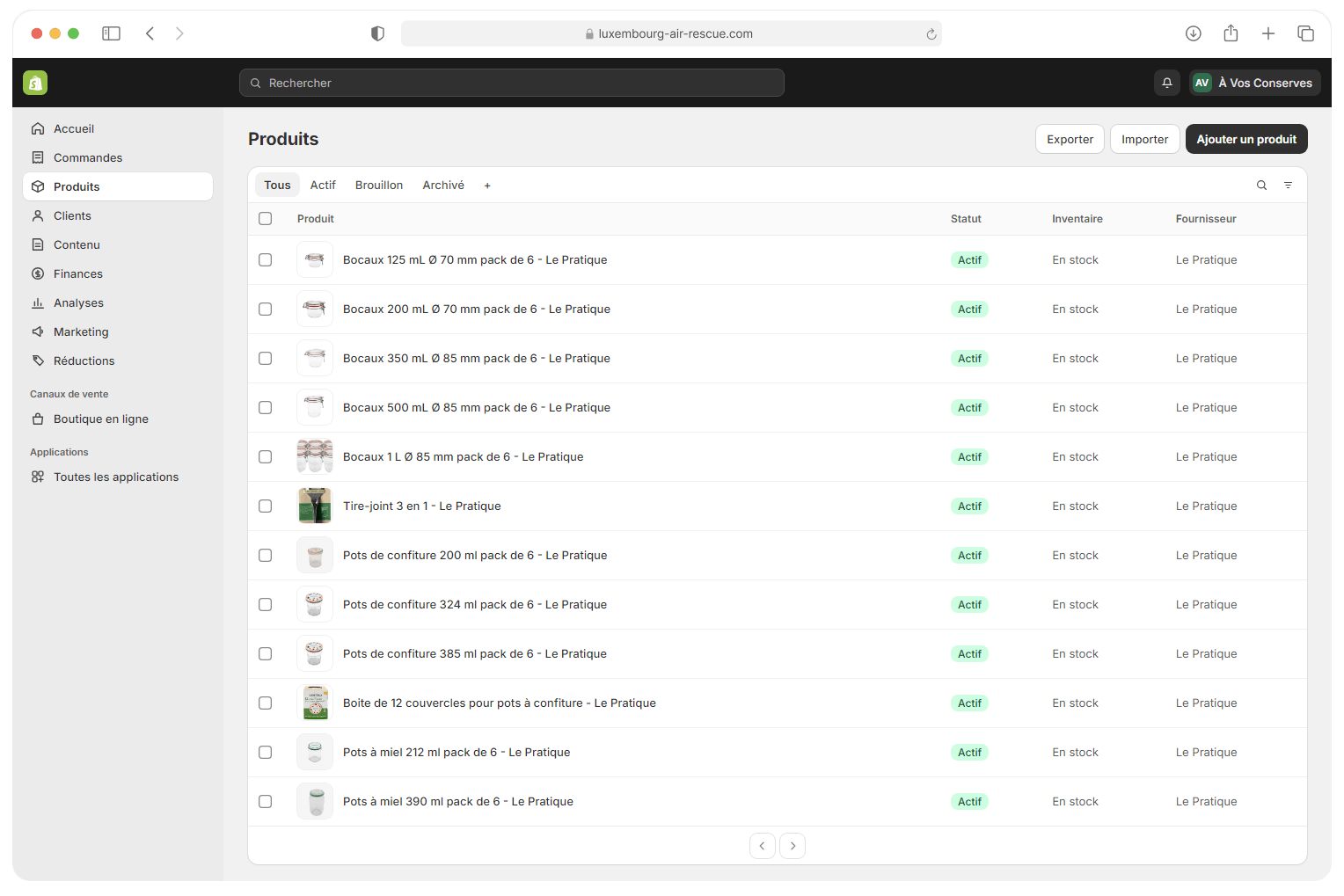The height and width of the screenshot is (896, 1344).
Task: Click the Finances coin icon
Action: 38,273
